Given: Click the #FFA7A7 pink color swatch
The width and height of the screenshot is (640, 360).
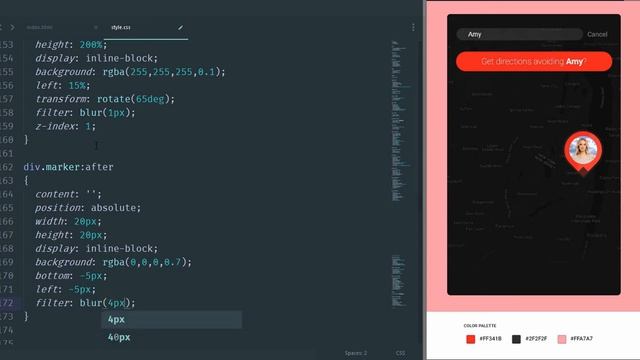Looking at the screenshot, I should point(562,339).
